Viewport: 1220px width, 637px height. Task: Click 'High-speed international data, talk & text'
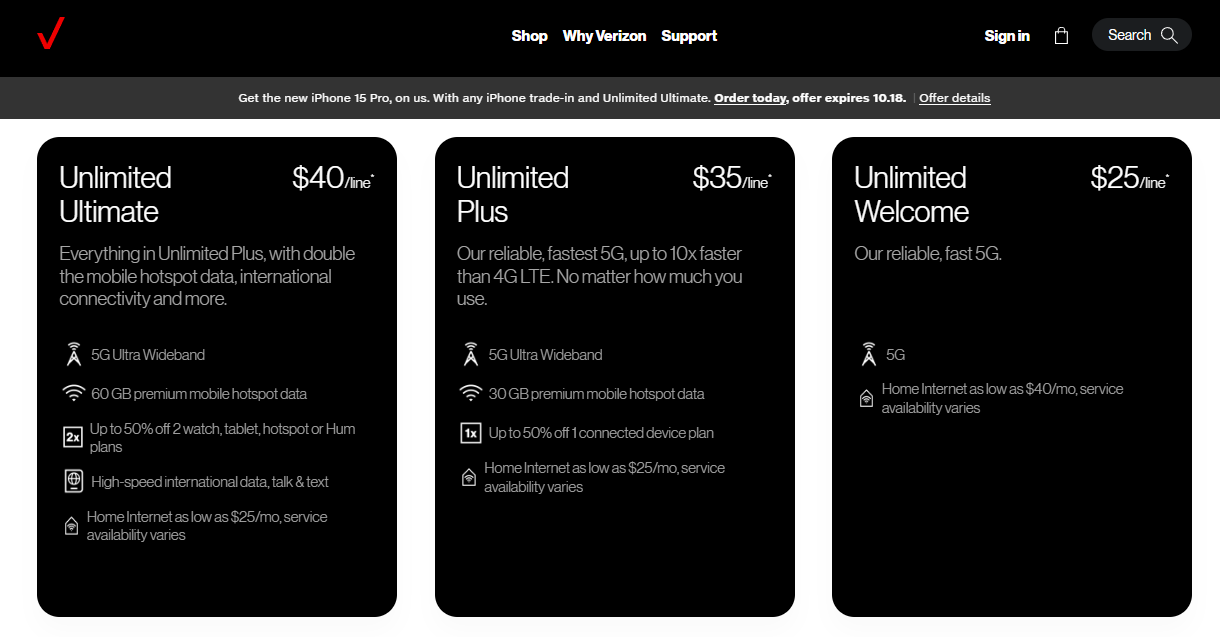[x=210, y=482]
